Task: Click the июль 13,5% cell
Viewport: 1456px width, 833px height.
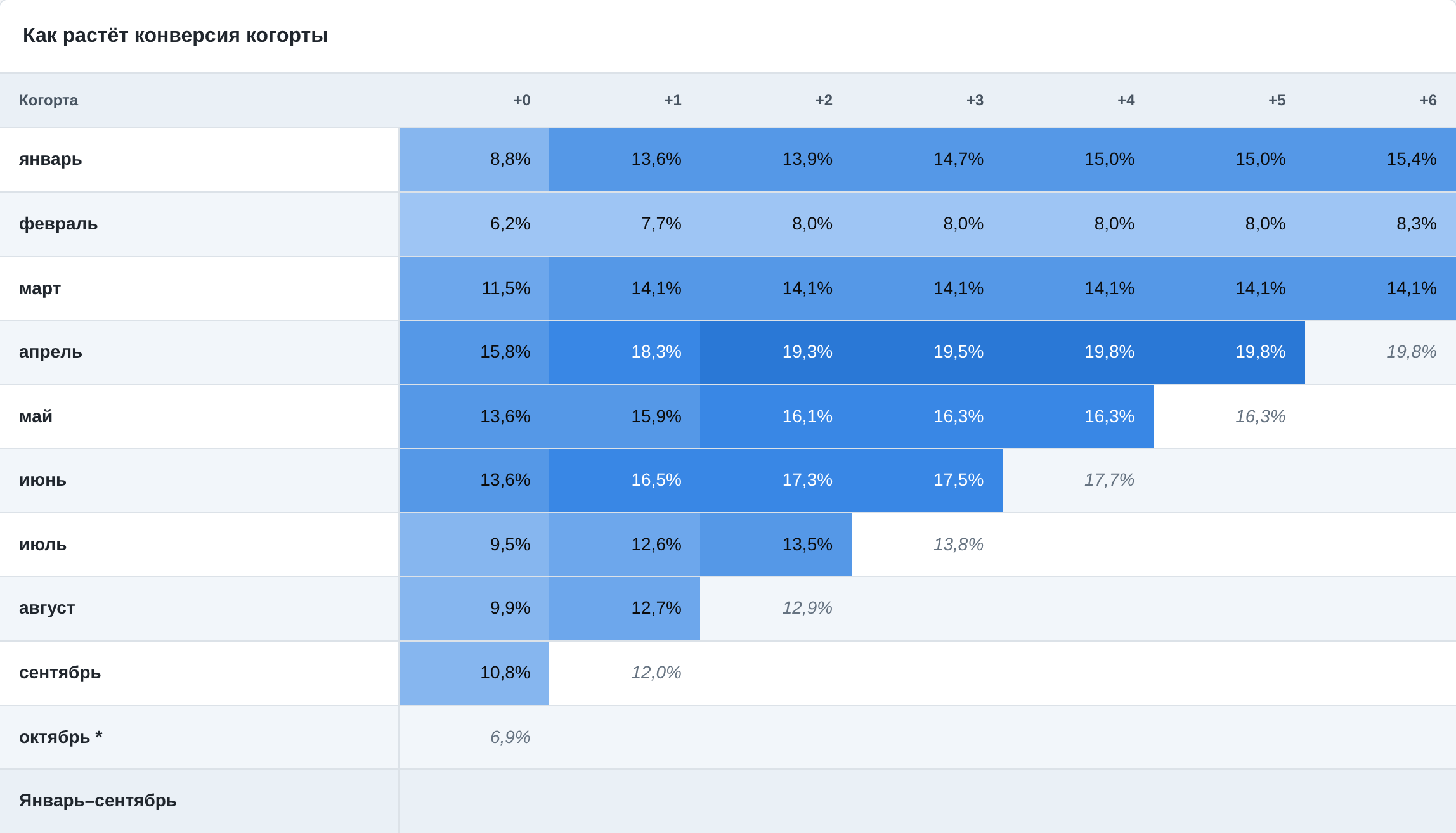Action: [x=776, y=545]
